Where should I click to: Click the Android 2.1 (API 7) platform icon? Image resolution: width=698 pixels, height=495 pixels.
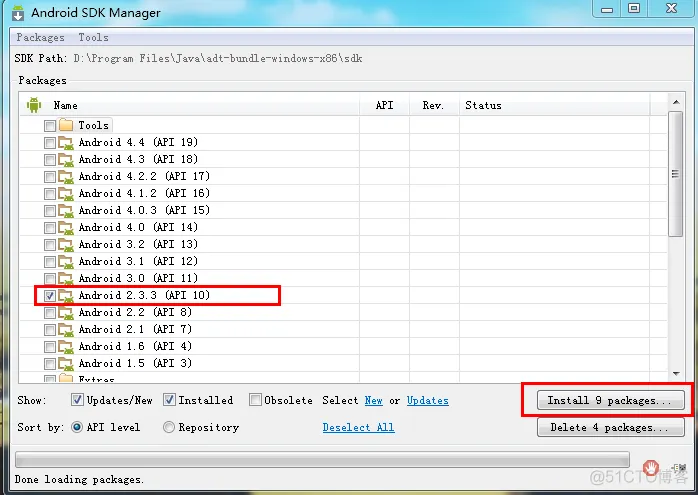(66, 330)
